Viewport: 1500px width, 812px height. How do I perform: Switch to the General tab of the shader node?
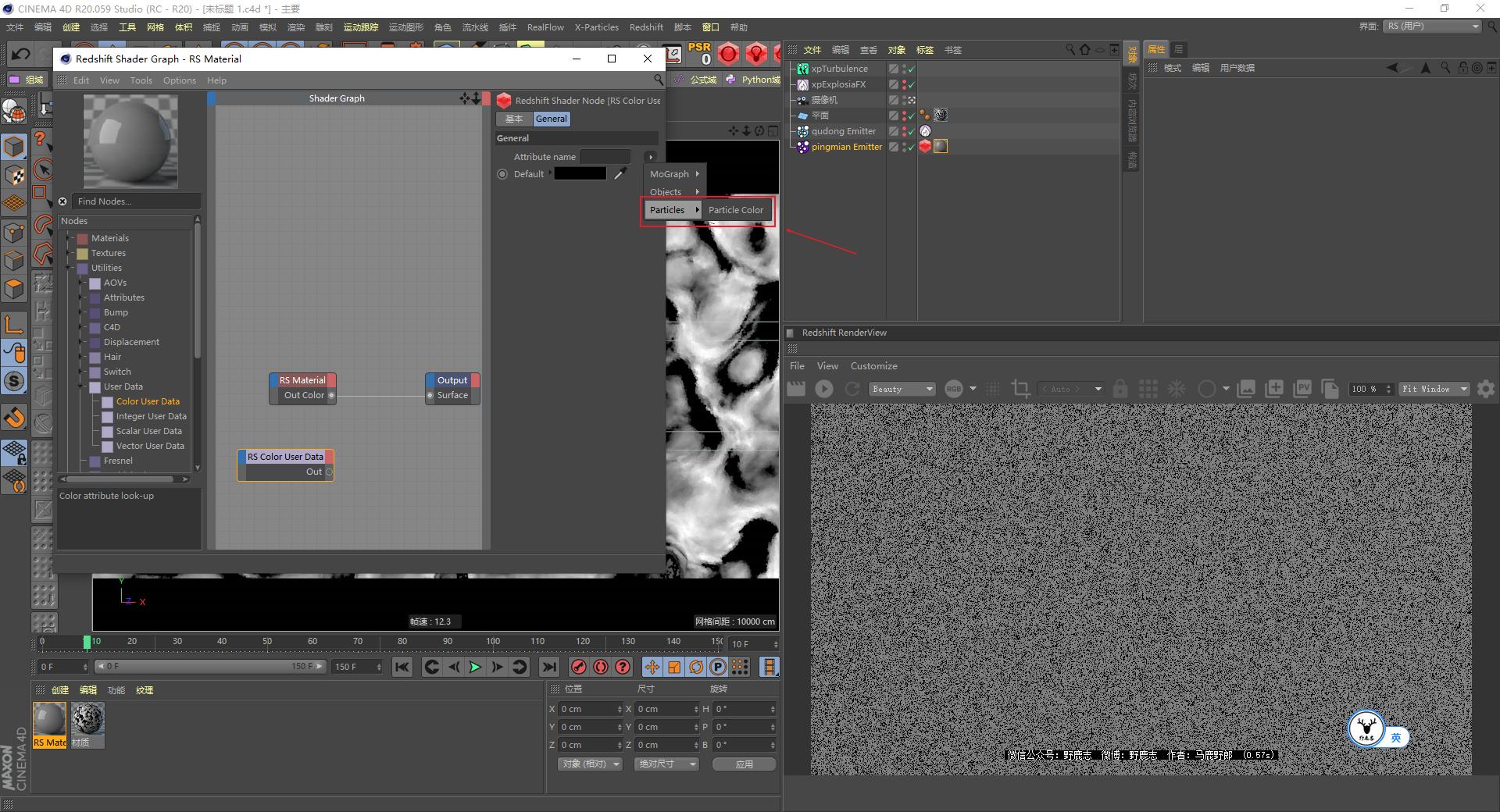552,119
